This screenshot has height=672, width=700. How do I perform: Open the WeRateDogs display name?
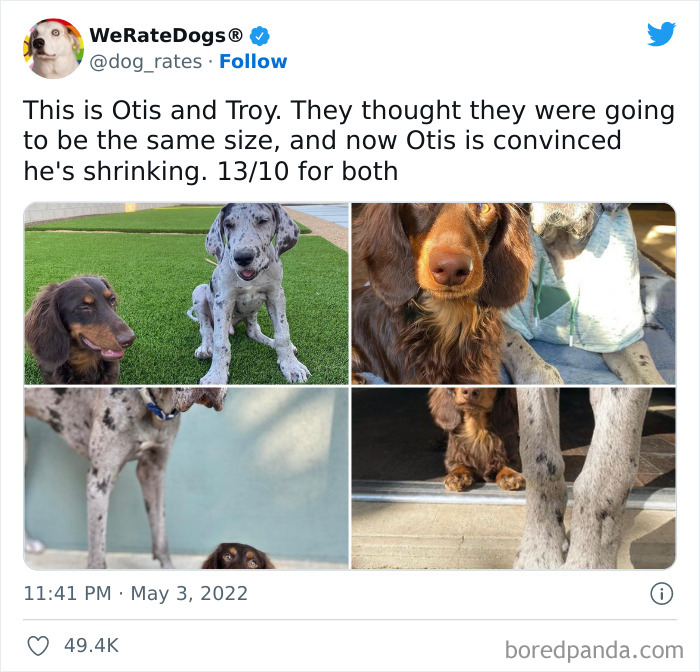(x=166, y=36)
